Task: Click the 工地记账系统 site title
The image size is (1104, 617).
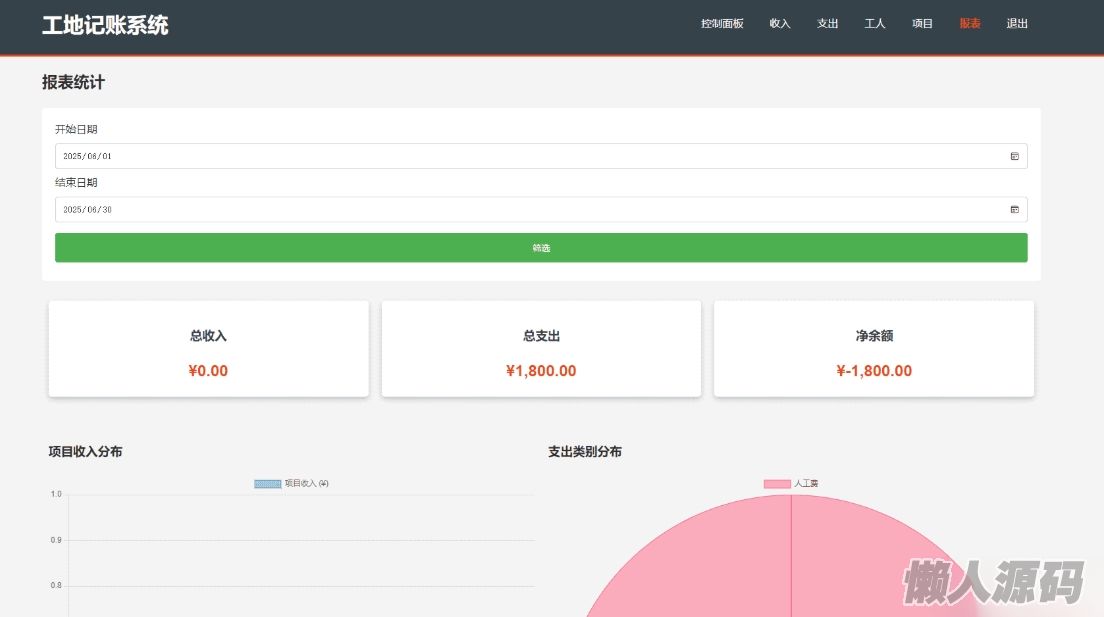Action: coord(105,26)
